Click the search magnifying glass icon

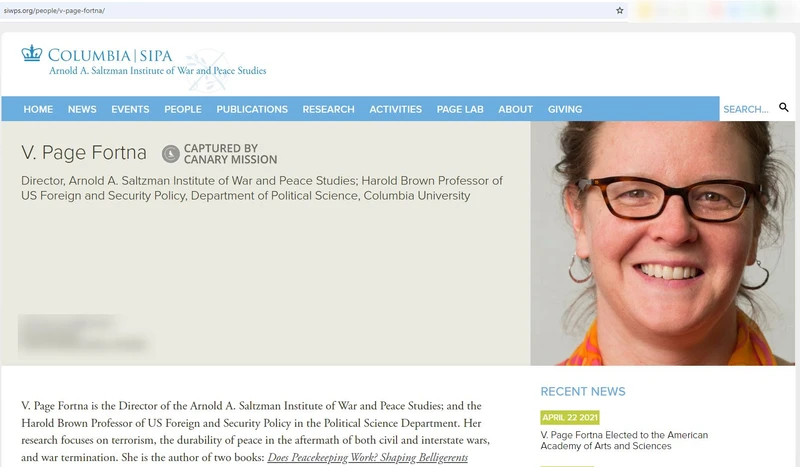pos(784,107)
